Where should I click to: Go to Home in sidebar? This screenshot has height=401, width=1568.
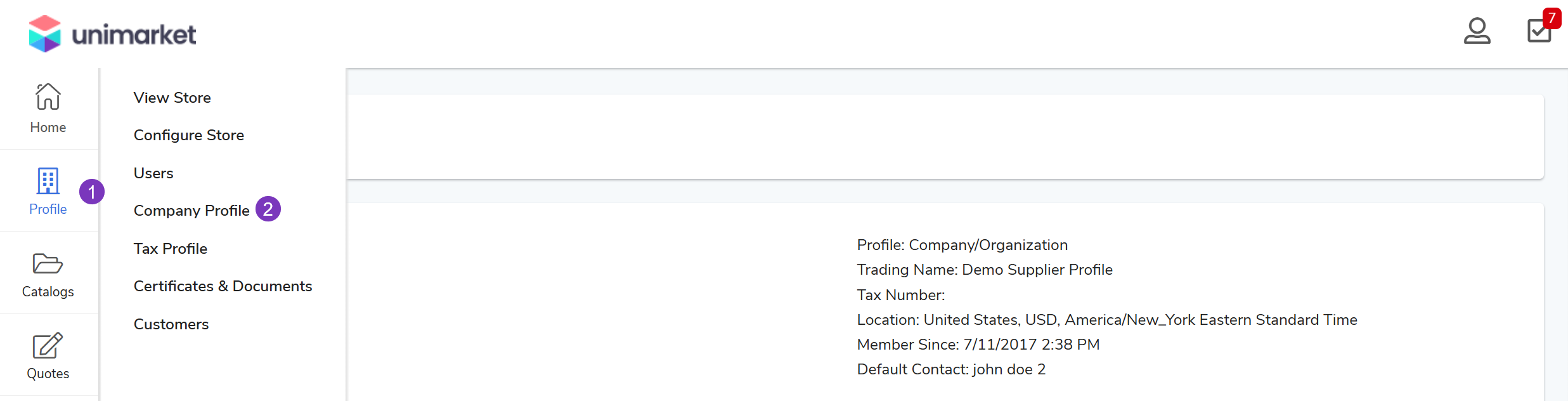coord(48,108)
